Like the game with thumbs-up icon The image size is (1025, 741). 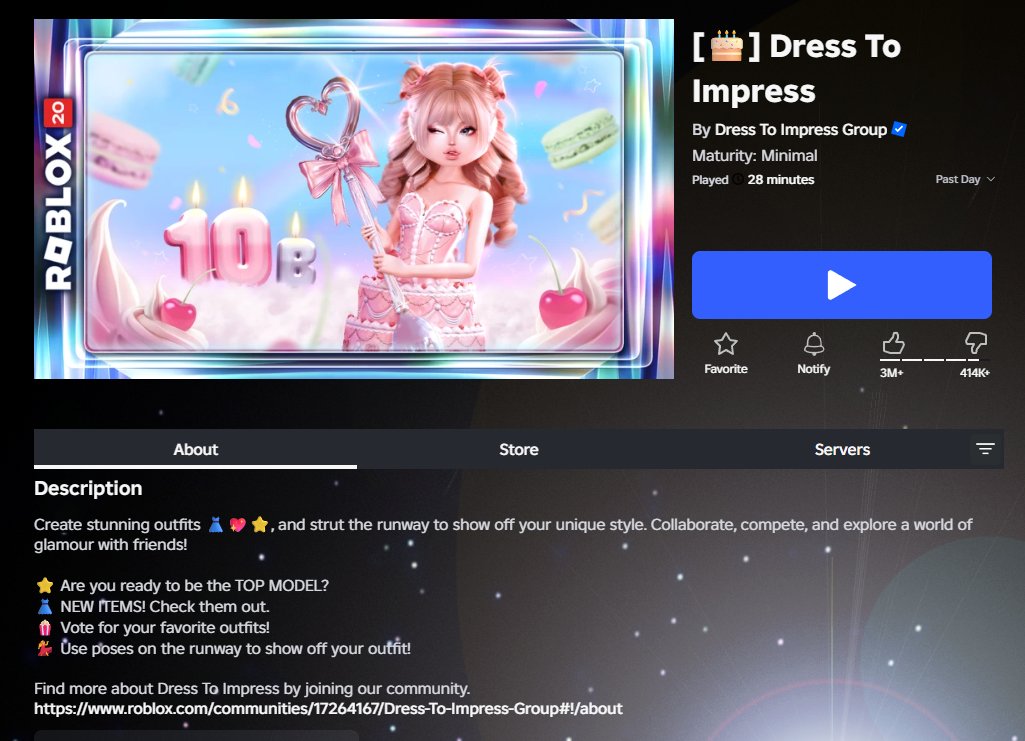(x=893, y=343)
